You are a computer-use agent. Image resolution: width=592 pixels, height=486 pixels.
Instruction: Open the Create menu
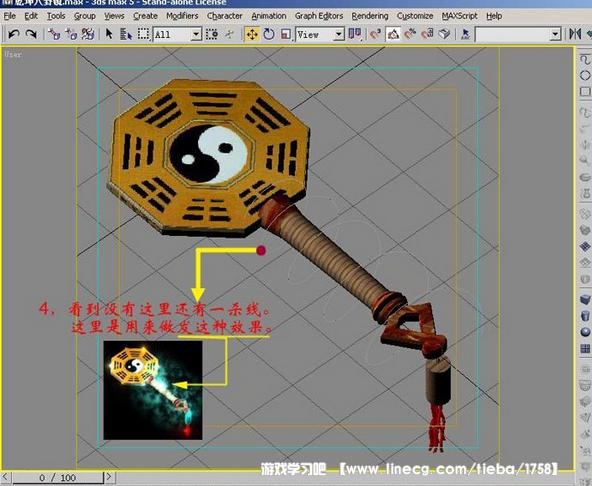[x=145, y=16]
